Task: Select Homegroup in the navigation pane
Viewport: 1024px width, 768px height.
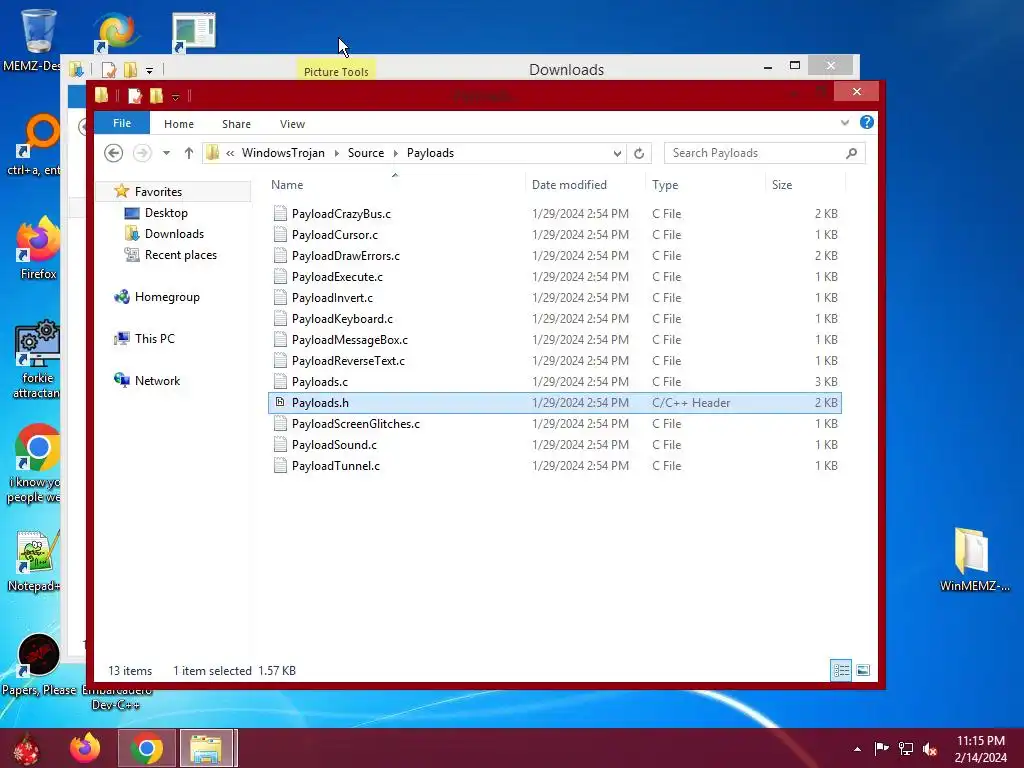Action: [x=167, y=296]
